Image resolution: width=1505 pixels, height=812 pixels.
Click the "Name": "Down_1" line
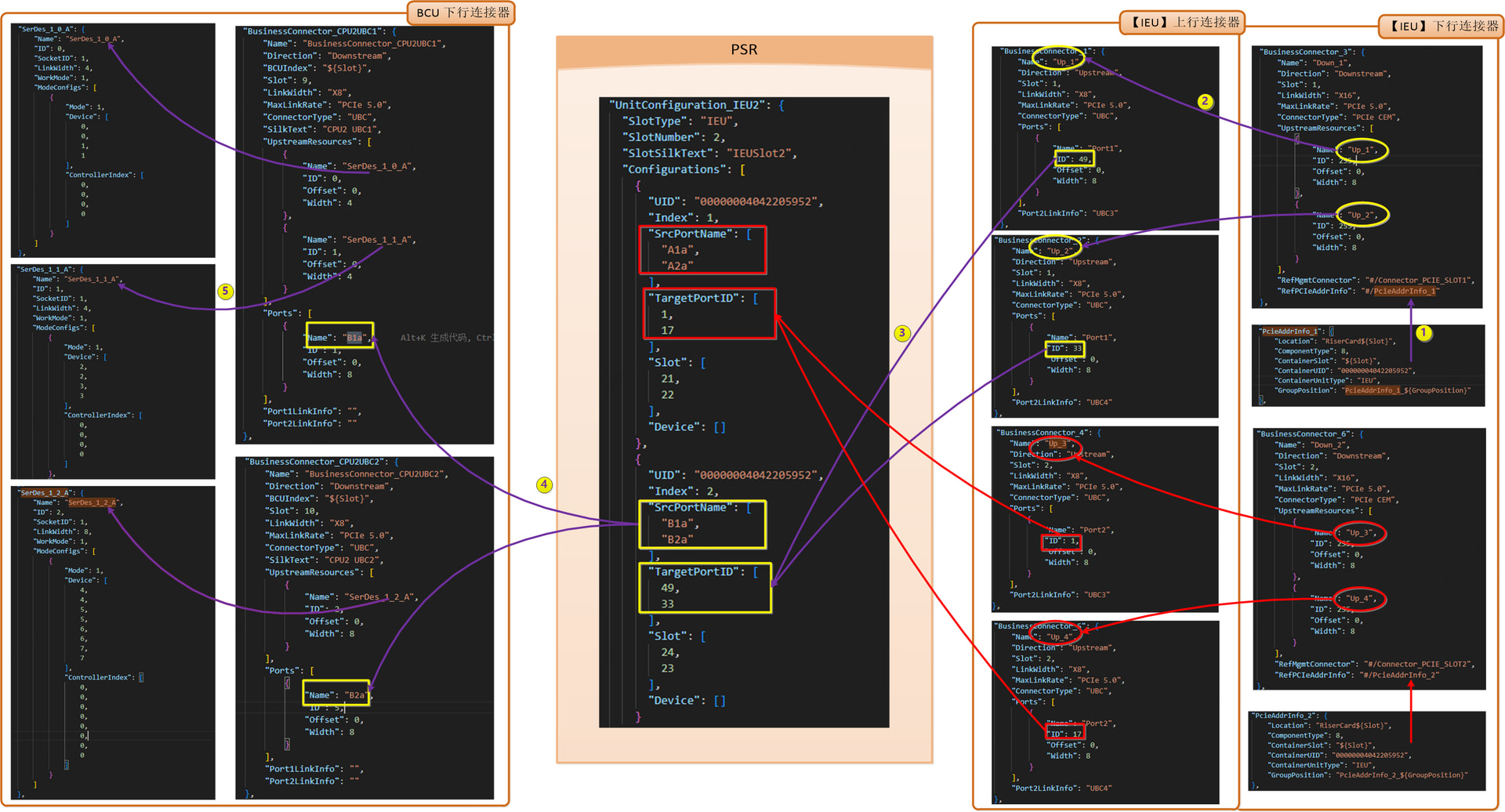pyautogui.click(x=1315, y=63)
